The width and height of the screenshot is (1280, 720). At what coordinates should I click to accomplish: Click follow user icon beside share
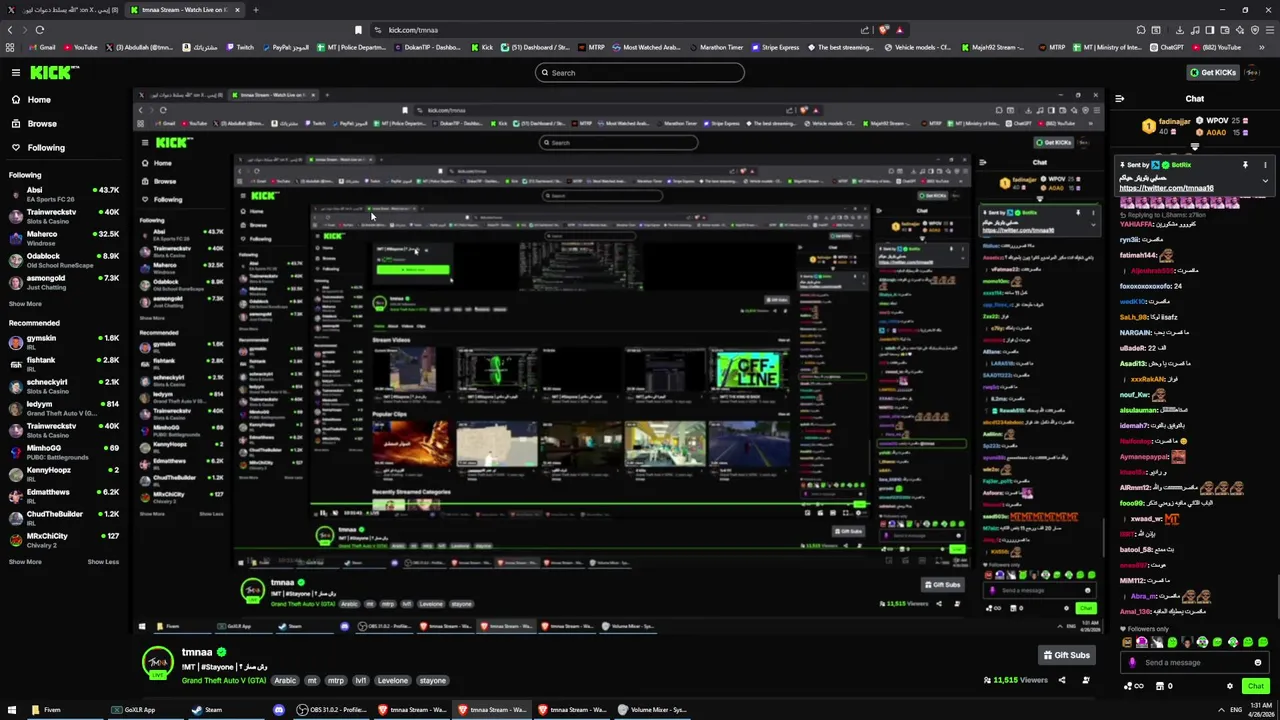[x=1086, y=680]
